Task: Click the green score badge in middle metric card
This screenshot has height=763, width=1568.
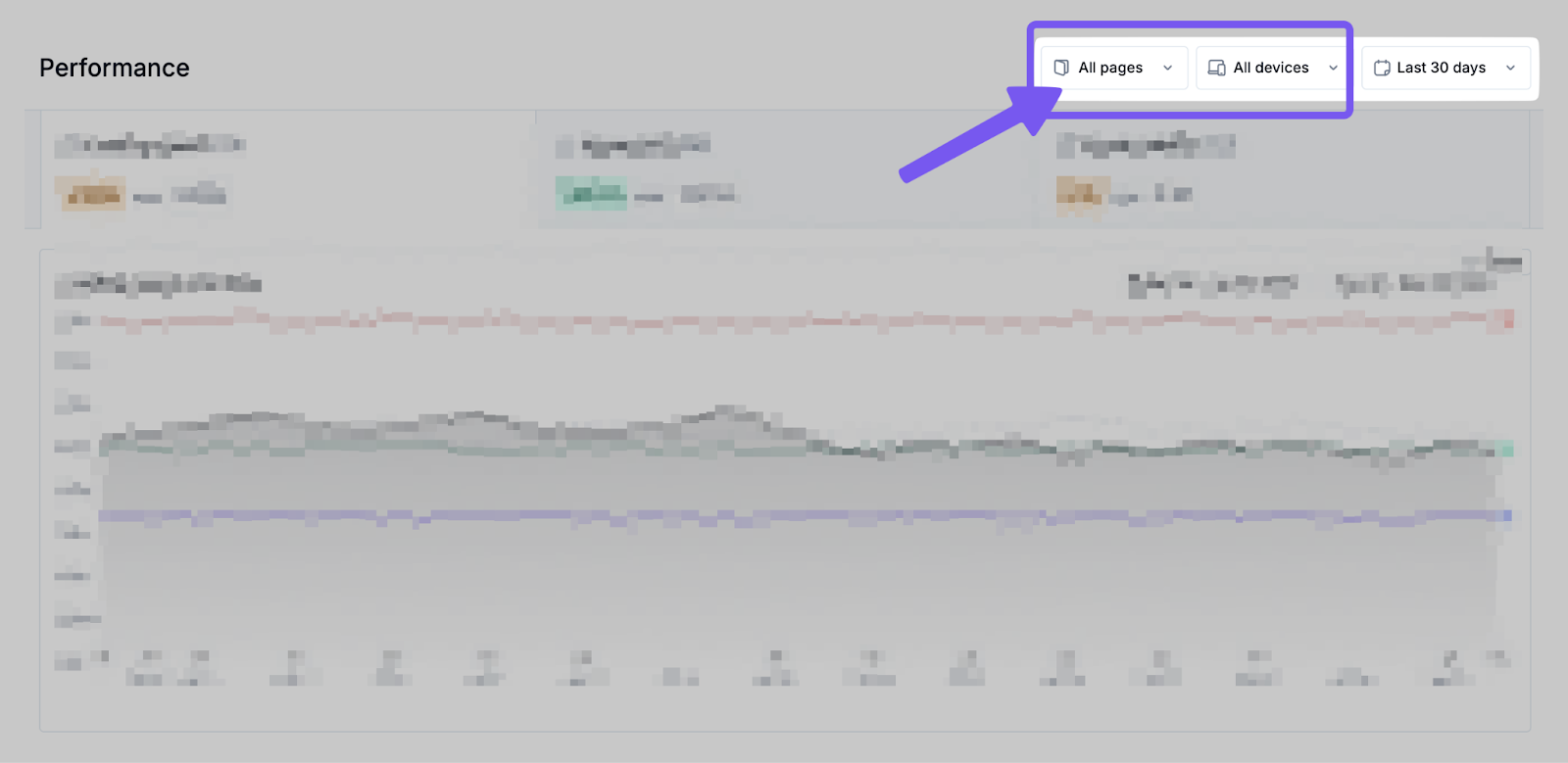Action: 591,194
